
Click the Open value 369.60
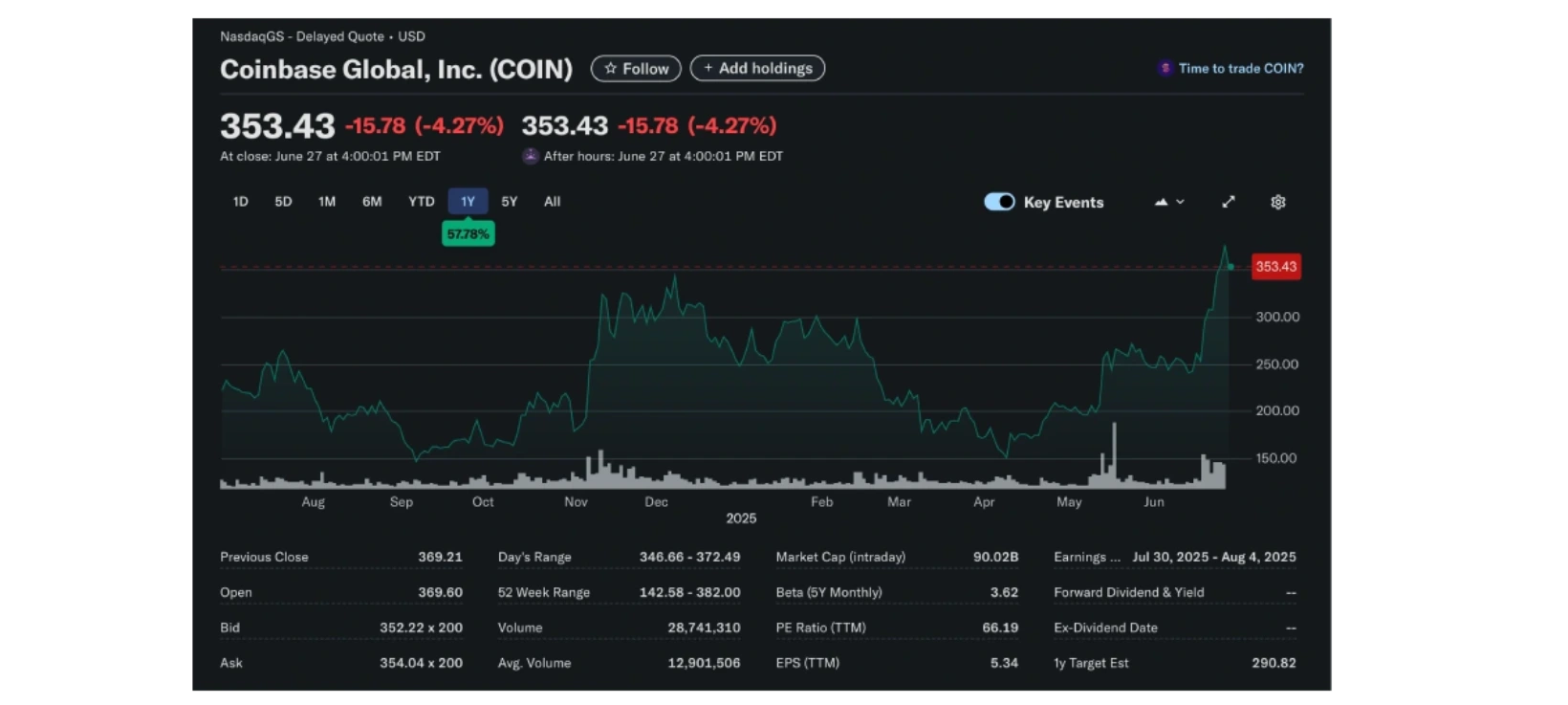[440, 592]
